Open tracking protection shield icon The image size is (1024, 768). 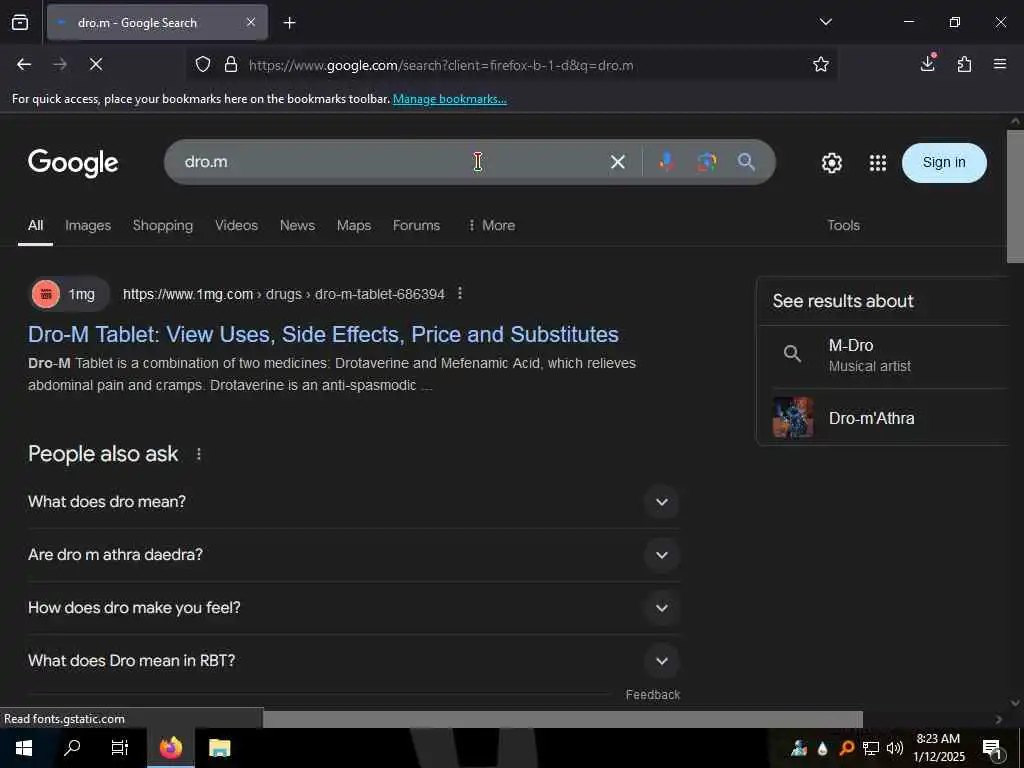point(203,65)
